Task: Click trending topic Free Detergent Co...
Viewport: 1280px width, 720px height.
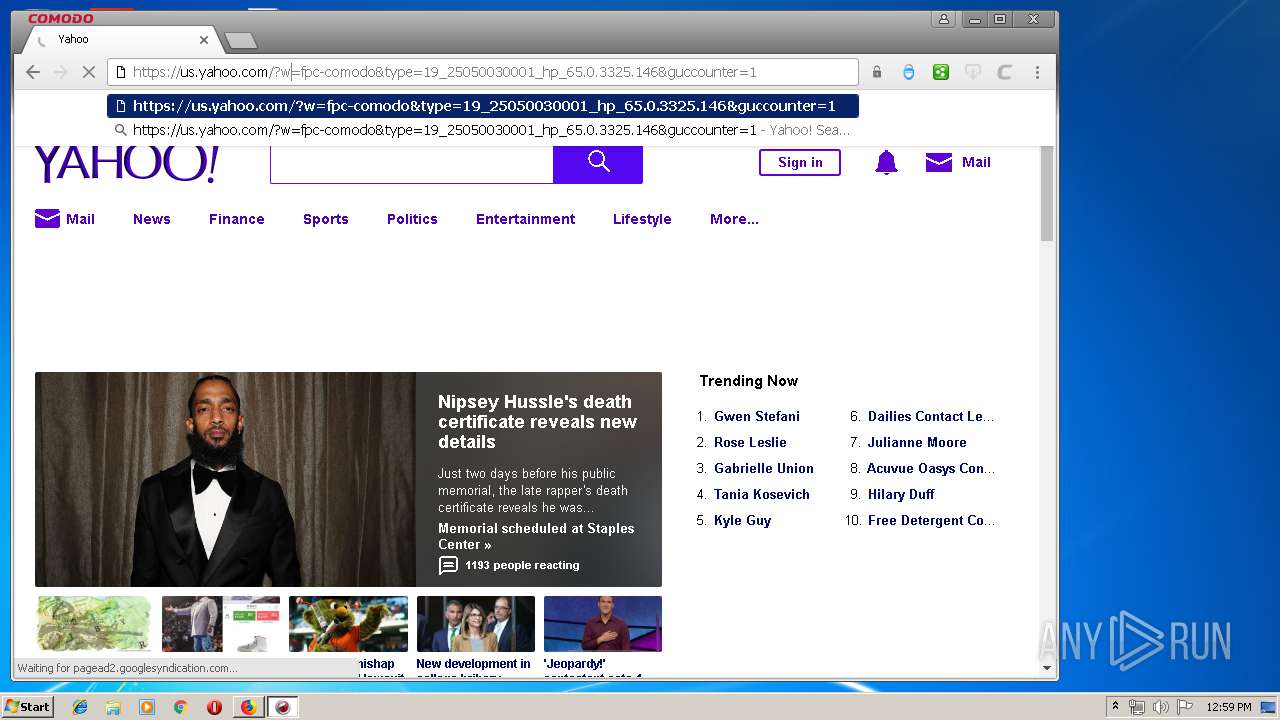Action: coord(931,520)
